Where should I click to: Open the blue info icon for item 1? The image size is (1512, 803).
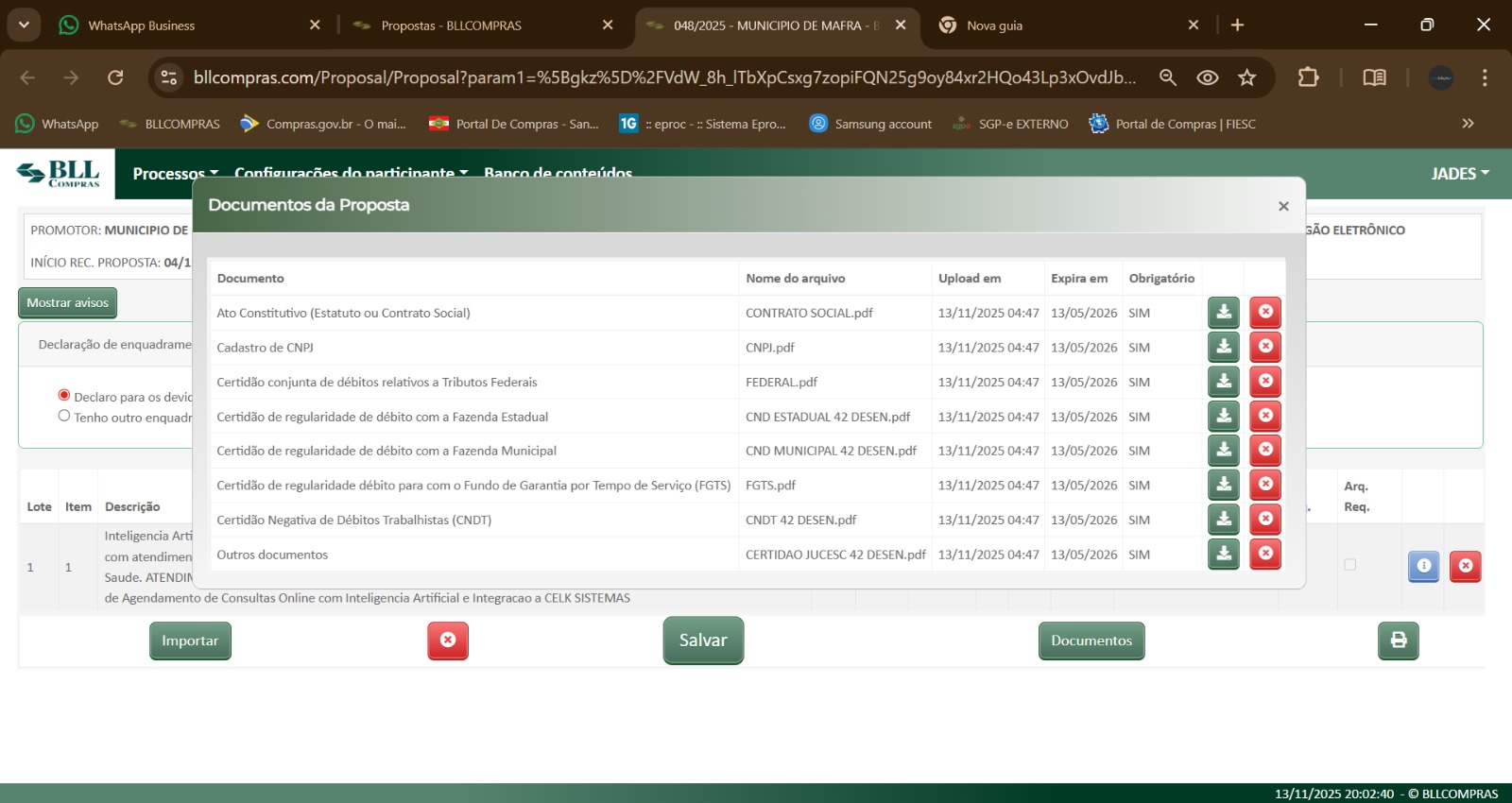coord(1423,566)
